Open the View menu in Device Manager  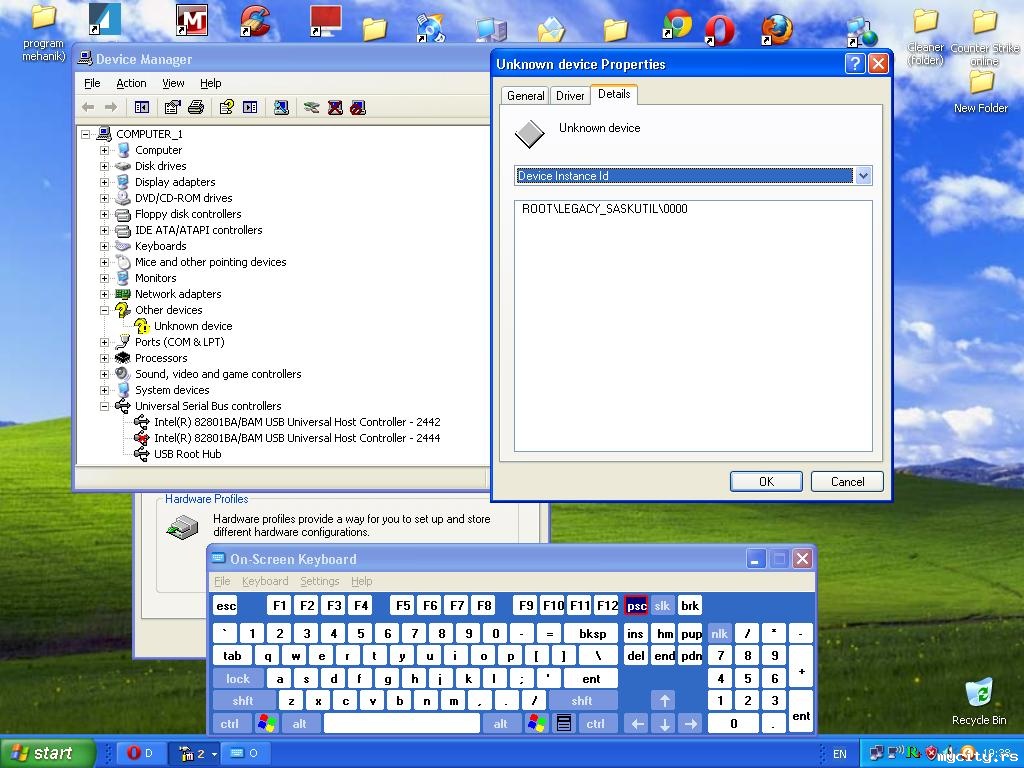point(173,83)
